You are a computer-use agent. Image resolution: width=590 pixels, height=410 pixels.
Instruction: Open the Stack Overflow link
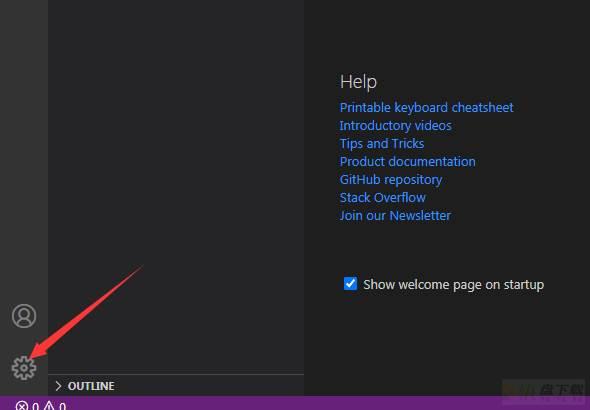pos(383,198)
